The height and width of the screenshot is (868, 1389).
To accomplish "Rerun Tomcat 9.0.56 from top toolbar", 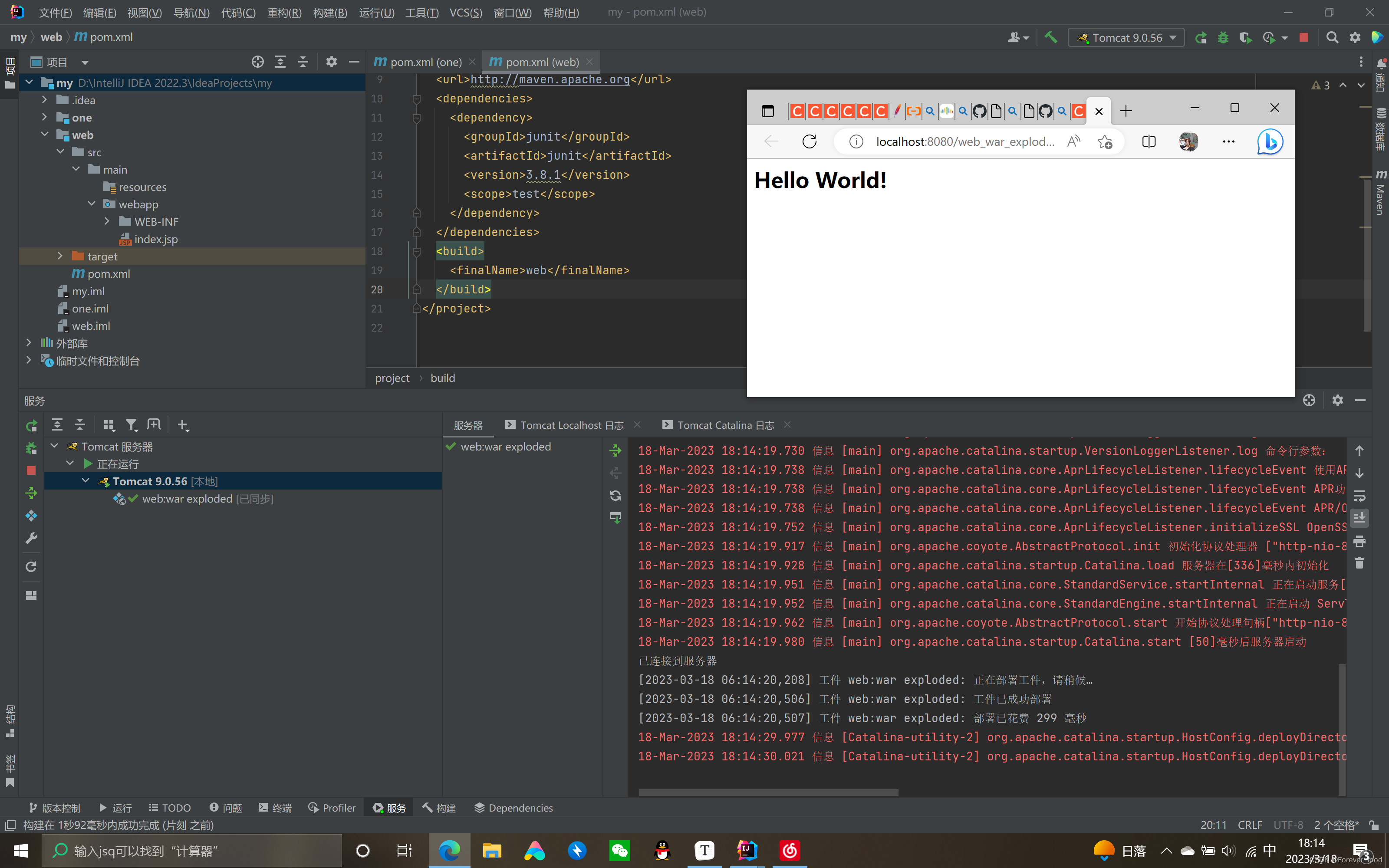I will point(1200,38).
